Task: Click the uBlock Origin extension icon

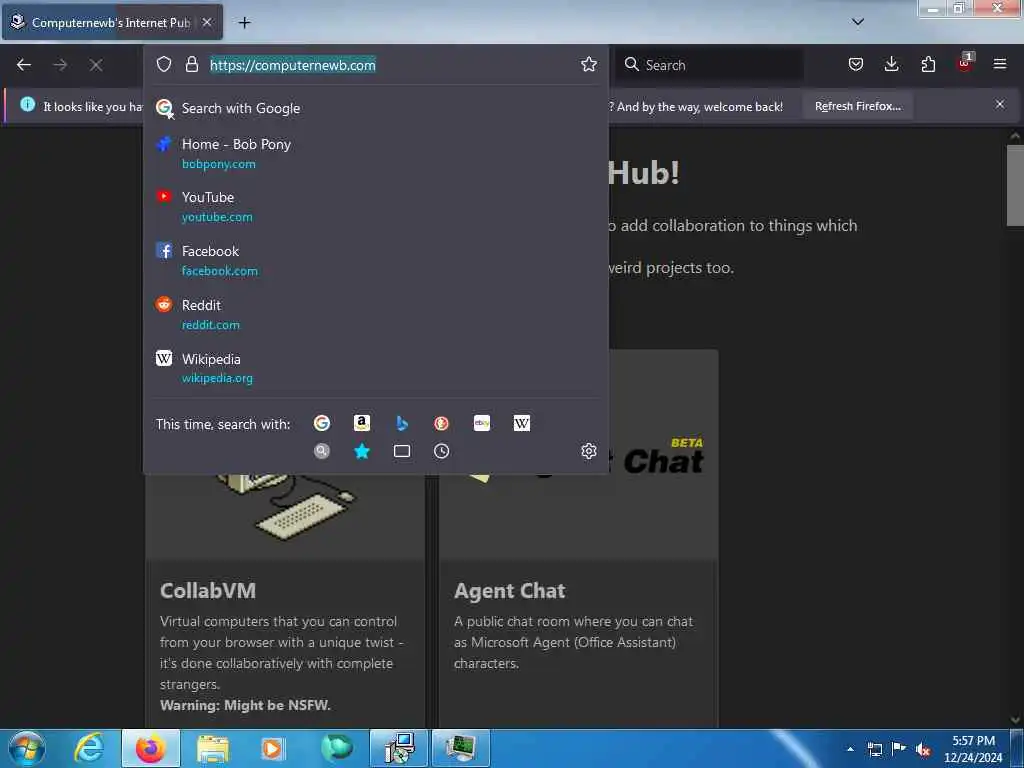Action: [964, 63]
